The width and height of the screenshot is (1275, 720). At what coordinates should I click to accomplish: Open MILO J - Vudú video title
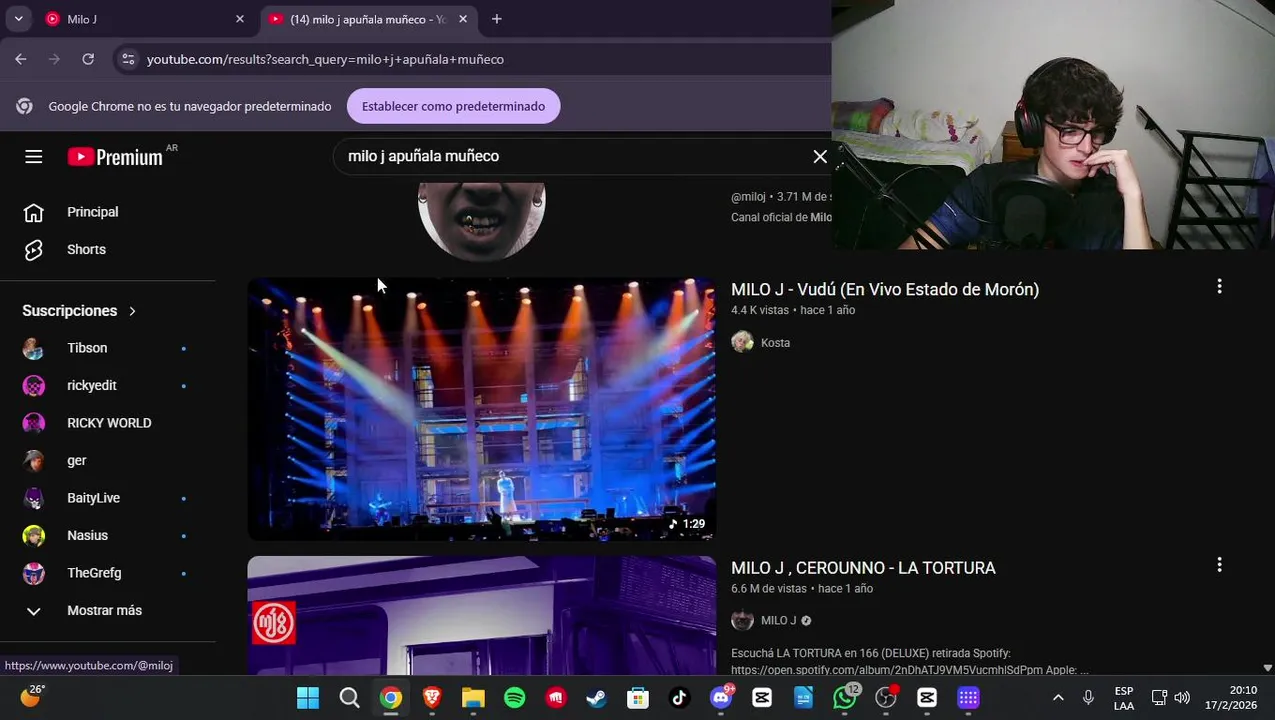[x=885, y=289]
